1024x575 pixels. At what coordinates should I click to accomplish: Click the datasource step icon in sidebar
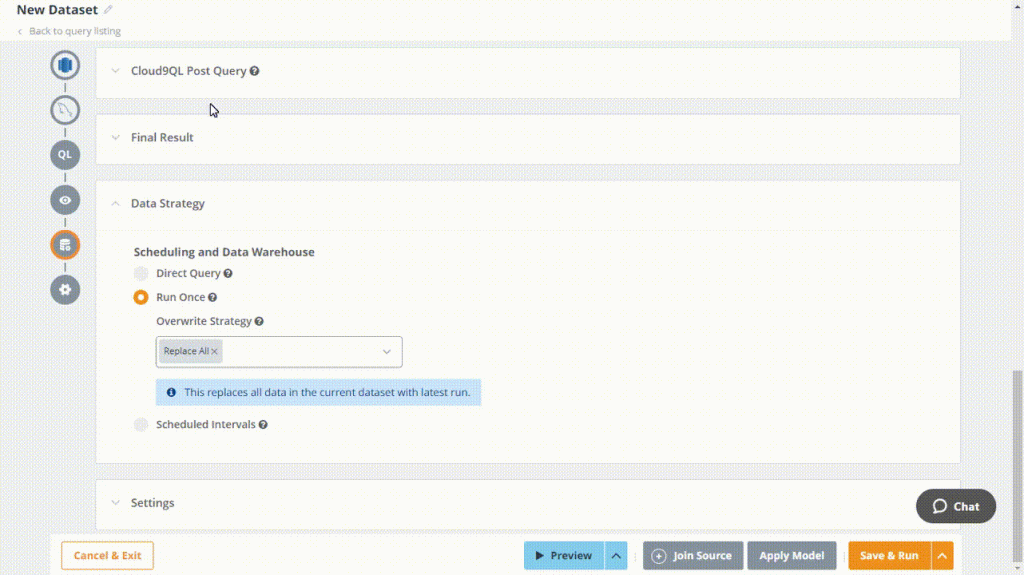click(x=65, y=65)
